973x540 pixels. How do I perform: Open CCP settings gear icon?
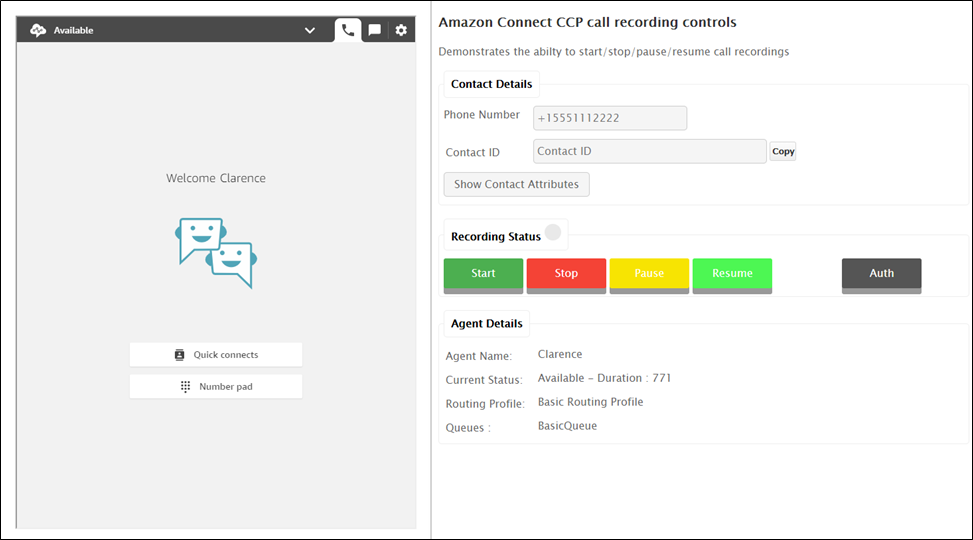pyautogui.click(x=401, y=30)
